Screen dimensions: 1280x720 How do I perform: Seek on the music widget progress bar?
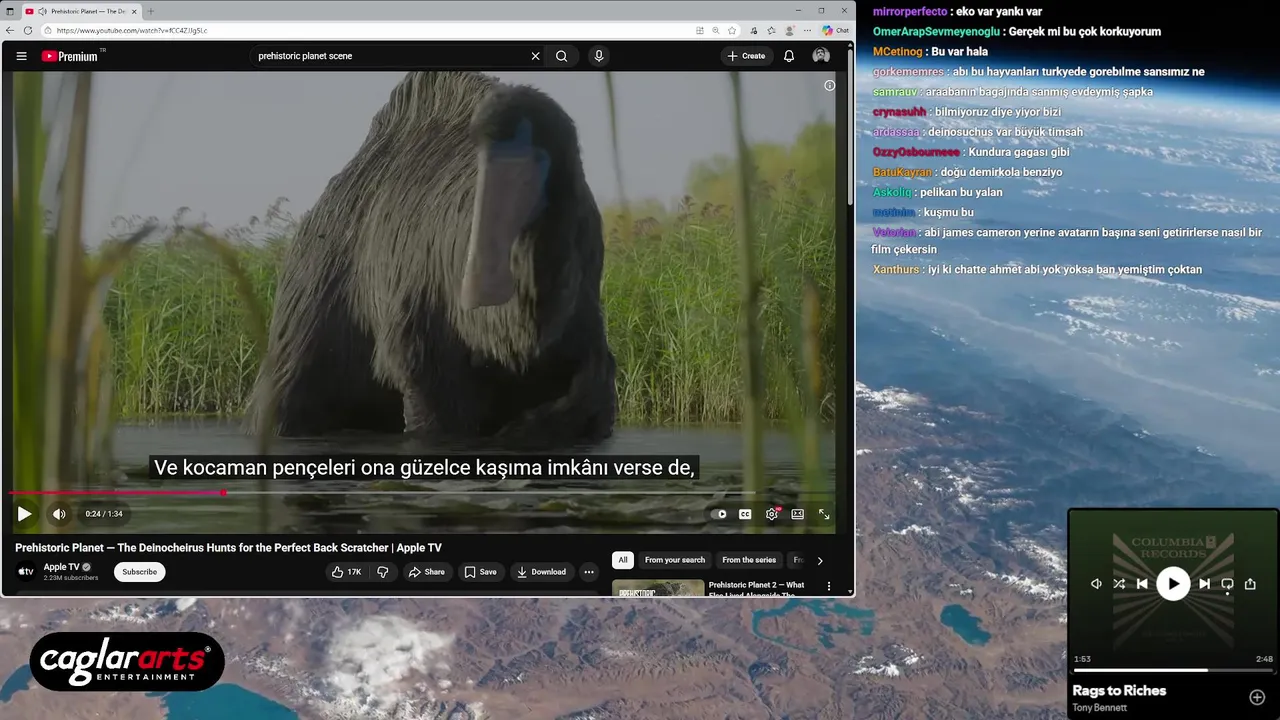pos(1173,670)
